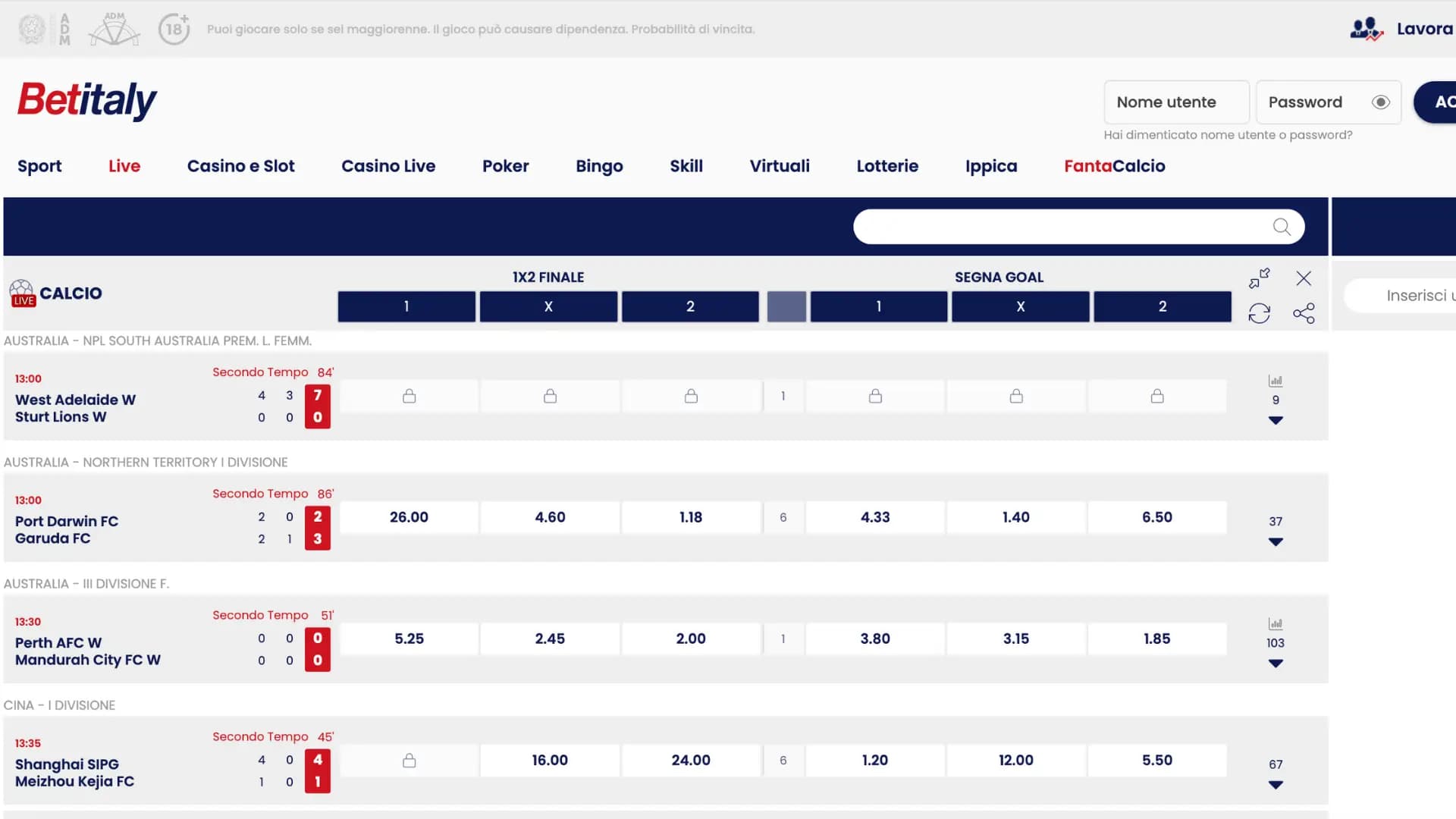Close the Calcio live panel with the X icon
The image size is (1456, 819).
pyautogui.click(x=1304, y=278)
